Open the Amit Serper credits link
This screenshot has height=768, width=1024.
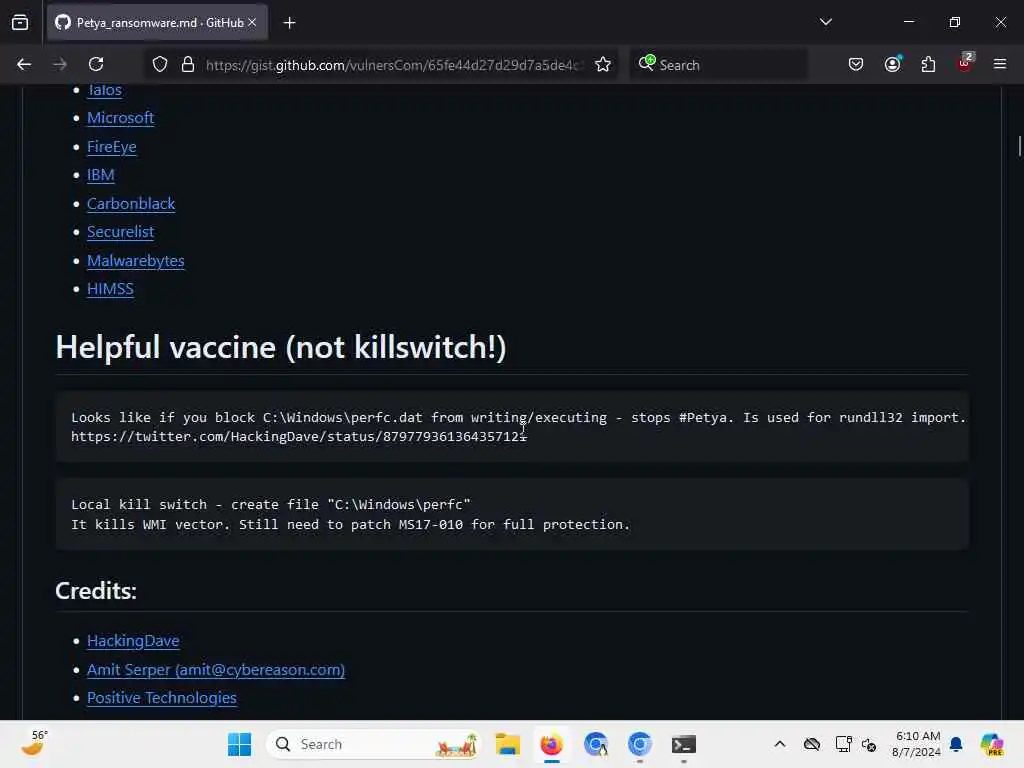point(216,670)
